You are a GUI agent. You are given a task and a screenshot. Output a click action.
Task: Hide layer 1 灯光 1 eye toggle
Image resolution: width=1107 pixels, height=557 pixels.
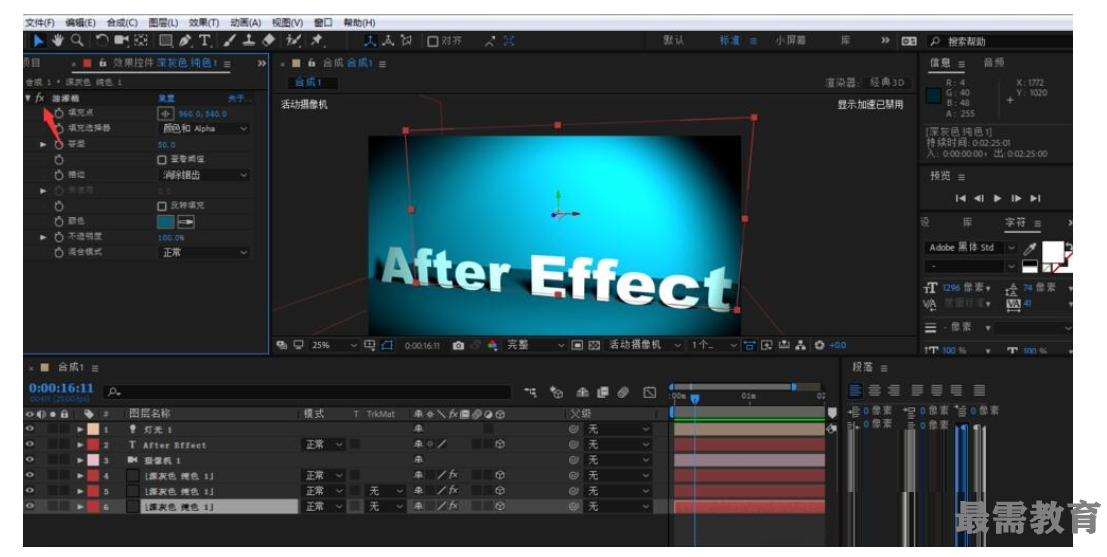pos(30,429)
